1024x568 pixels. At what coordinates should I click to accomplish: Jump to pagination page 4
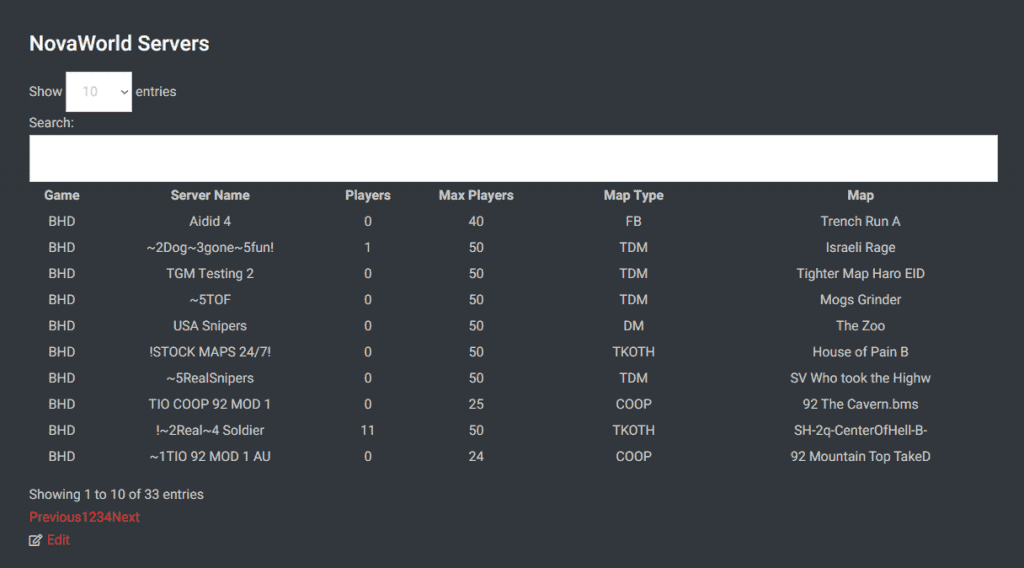coord(108,517)
